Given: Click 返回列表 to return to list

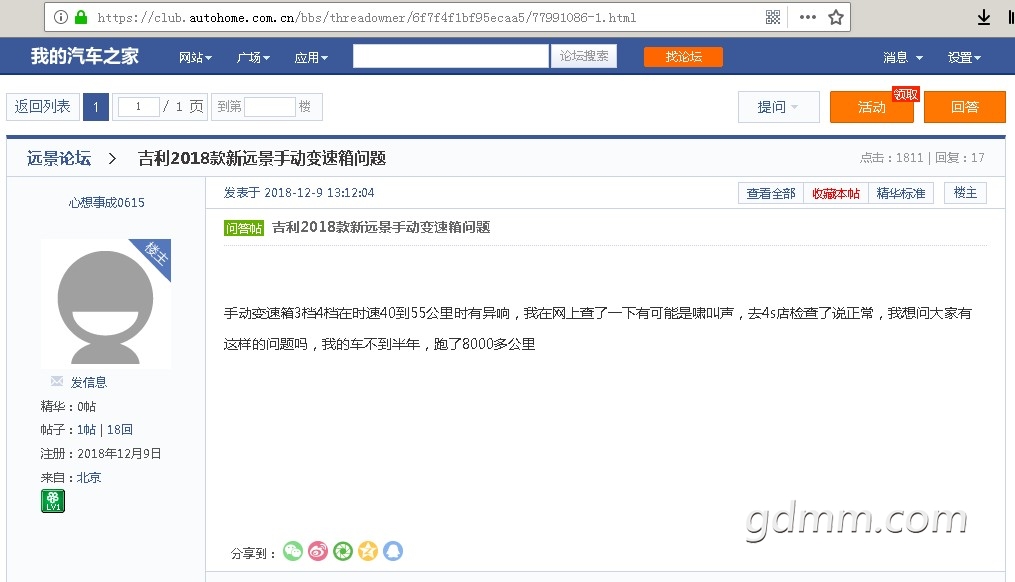Looking at the screenshot, I should click(x=43, y=107).
